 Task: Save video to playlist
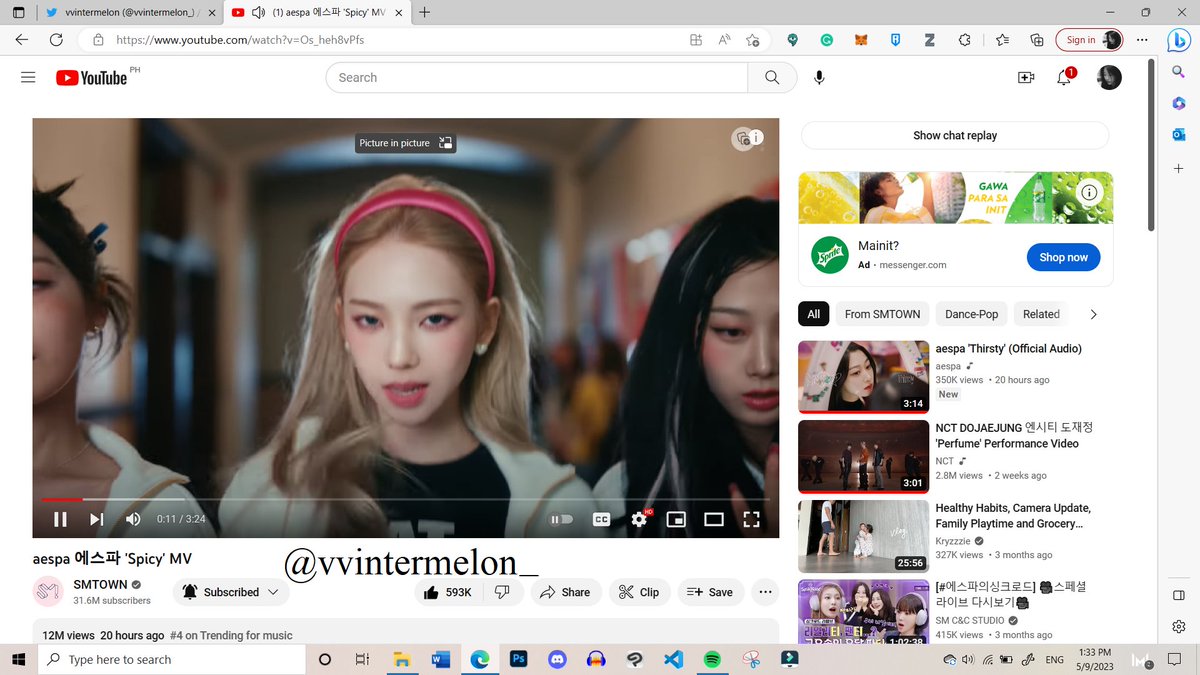tap(710, 592)
